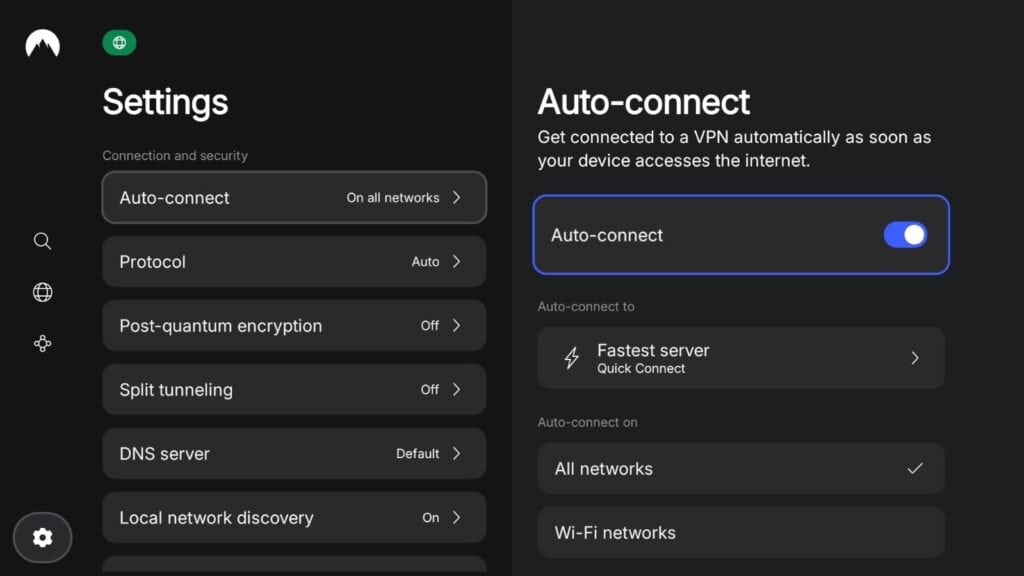Viewport: 1024px width, 576px height.
Task: Expand the Auto-connect row chevron
Action: coord(459,197)
